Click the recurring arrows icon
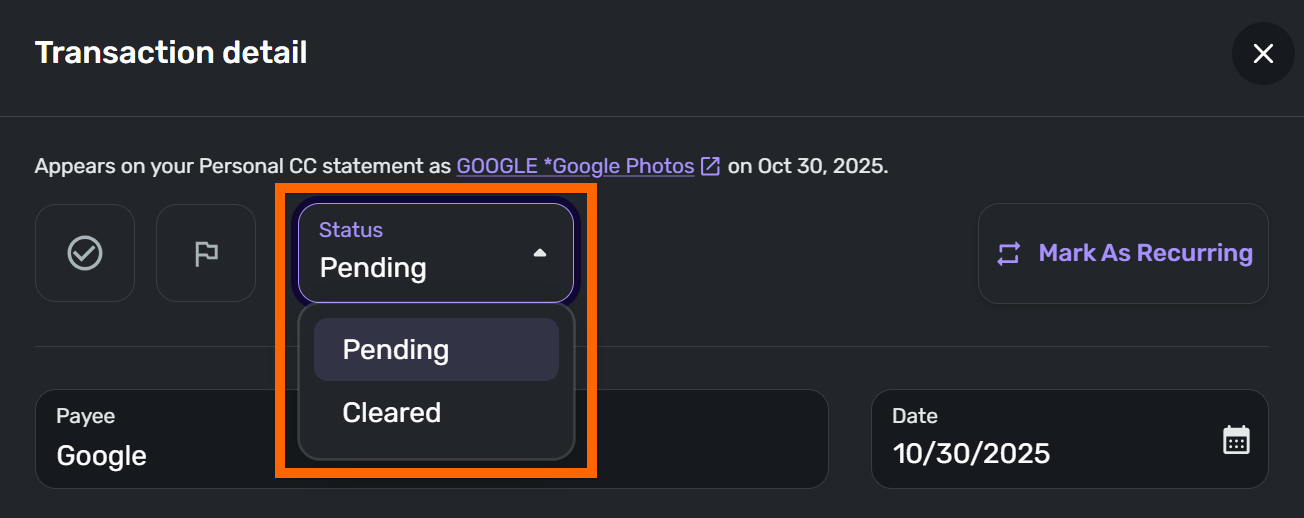Viewport: 1304px width, 518px height. [1008, 254]
